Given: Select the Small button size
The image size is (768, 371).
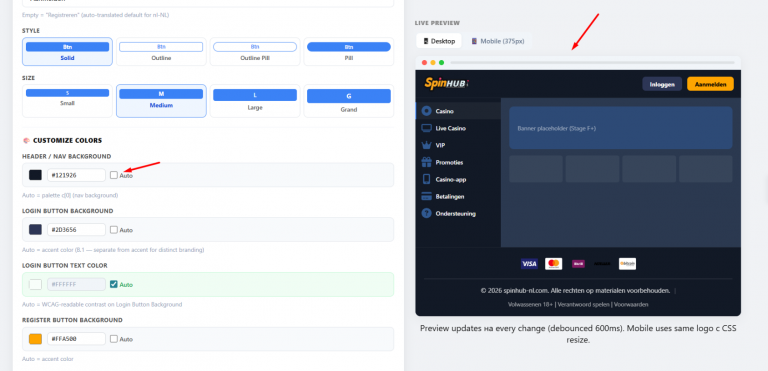Looking at the screenshot, I should pyautogui.click(x=67, y=101).
